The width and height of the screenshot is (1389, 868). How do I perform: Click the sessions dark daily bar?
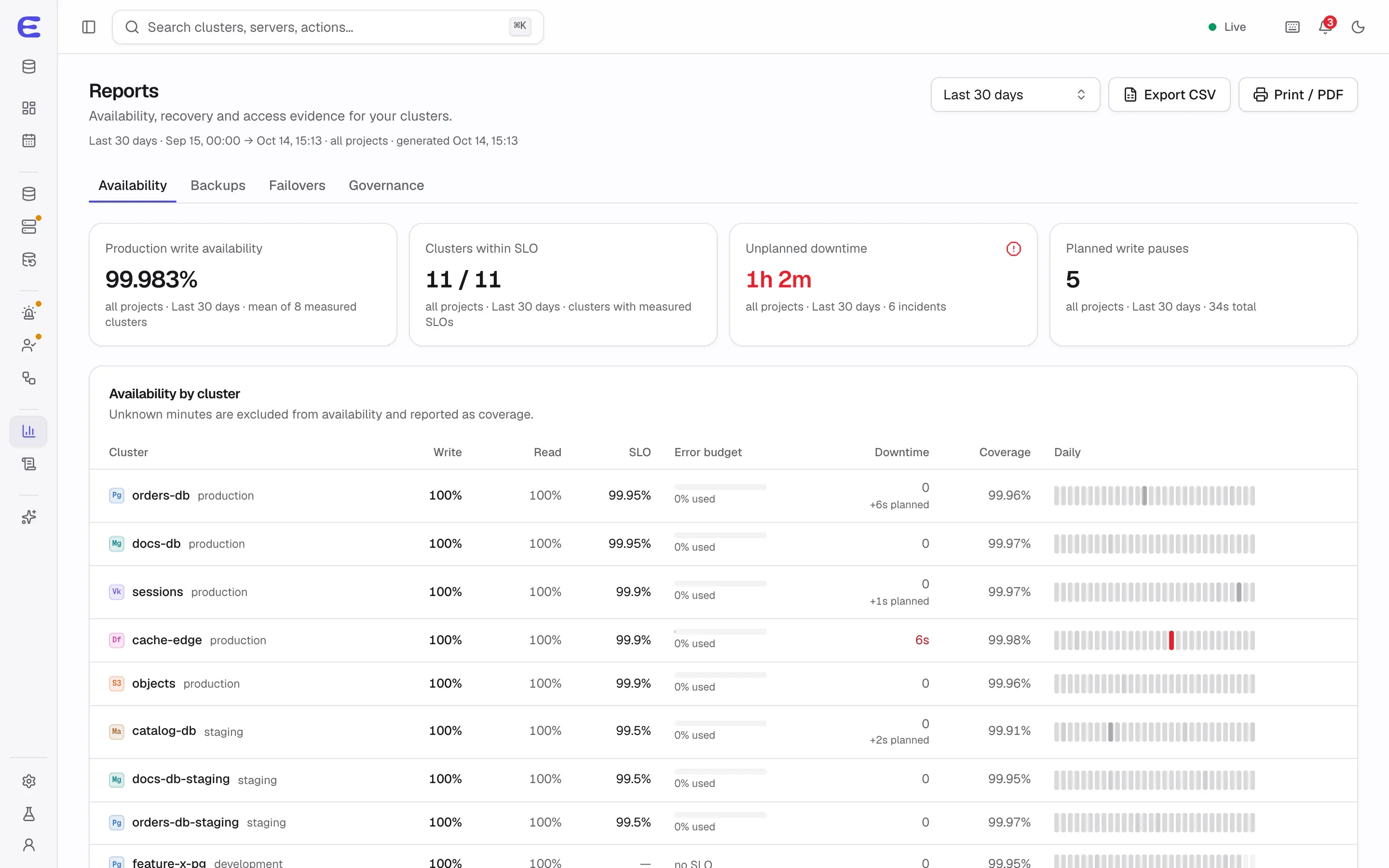point(1239,592)
